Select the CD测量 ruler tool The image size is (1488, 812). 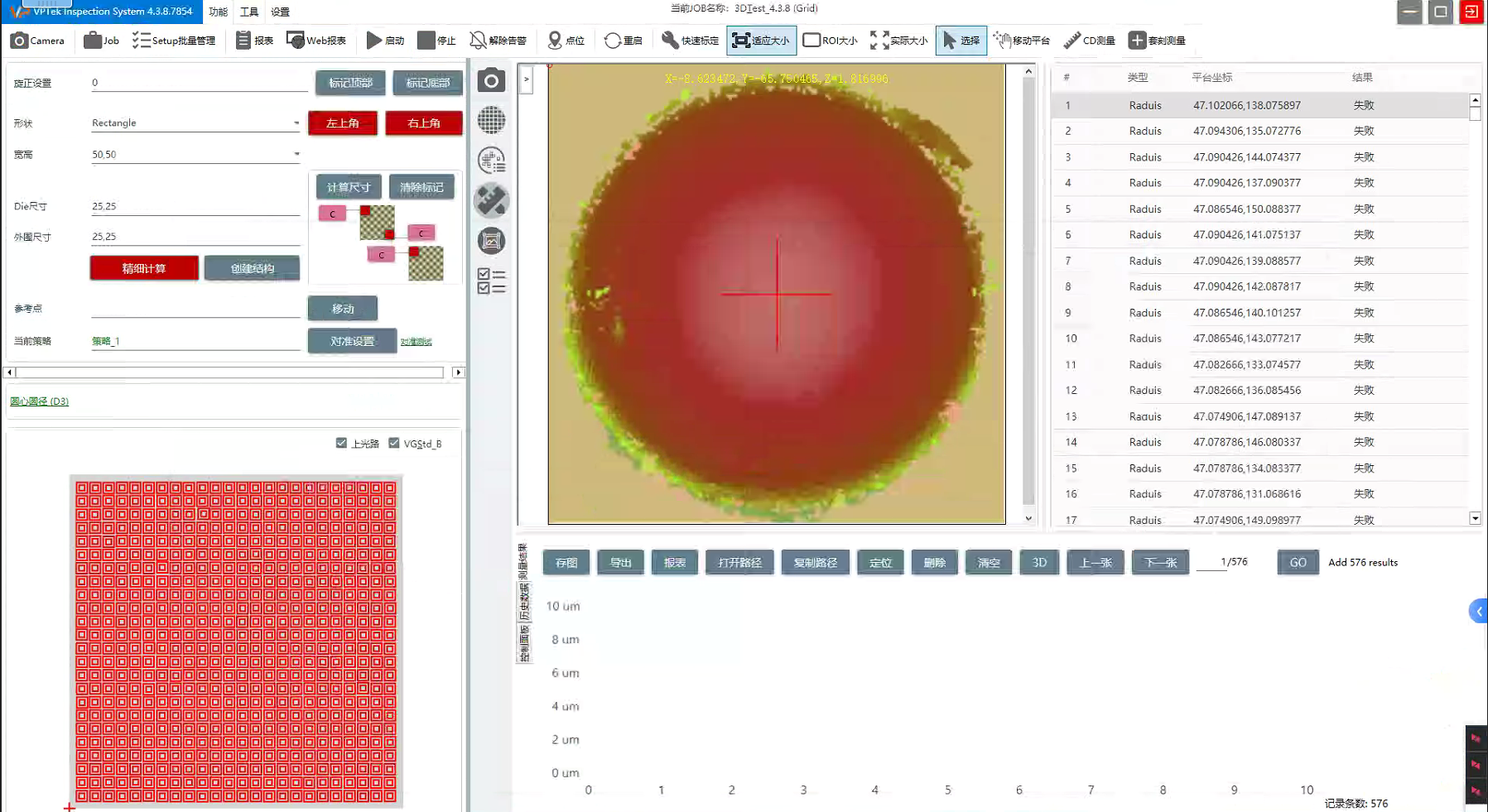click(x=1072, y=41)
